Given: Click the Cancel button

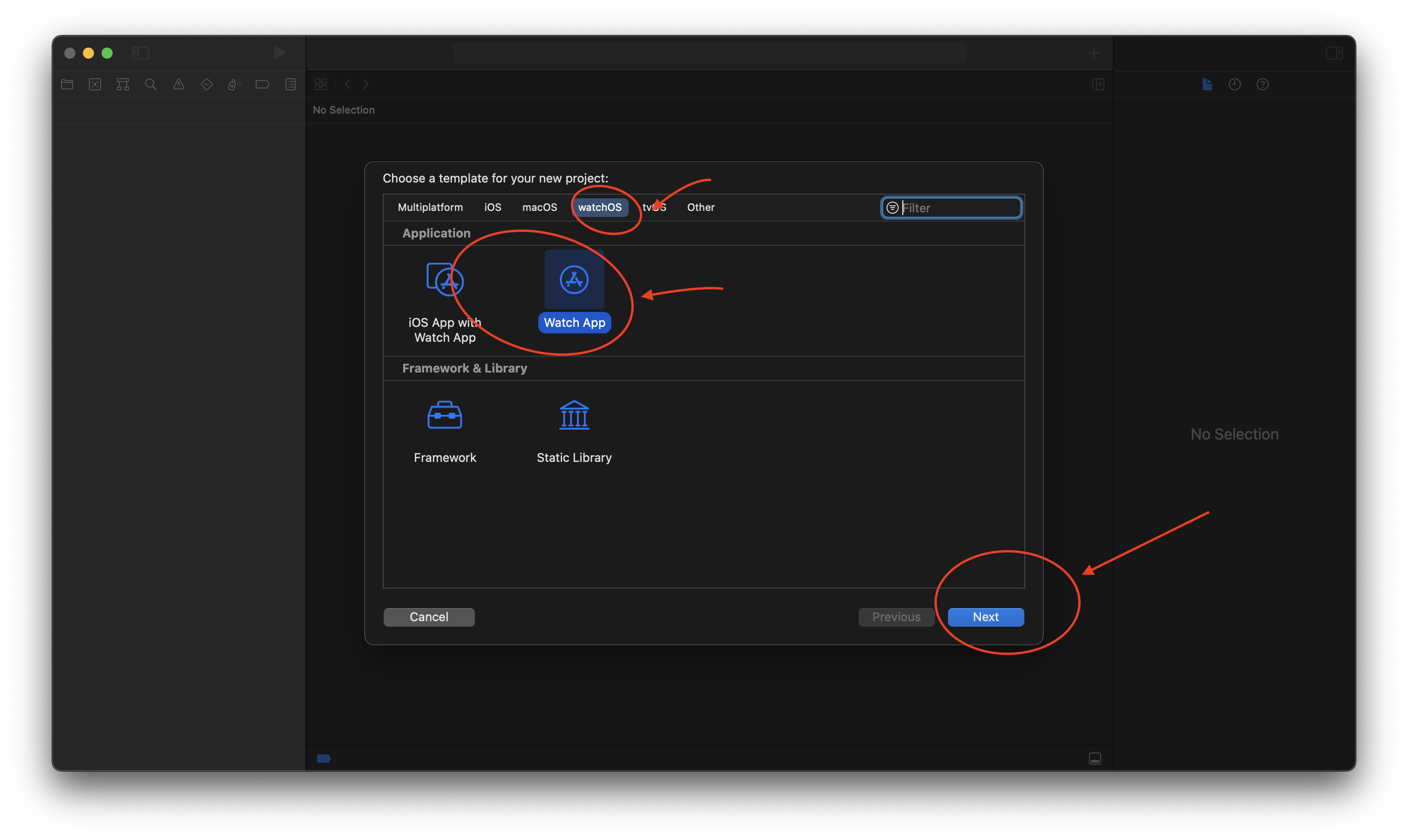Looking at the screenshot, I should pos(429,617).
